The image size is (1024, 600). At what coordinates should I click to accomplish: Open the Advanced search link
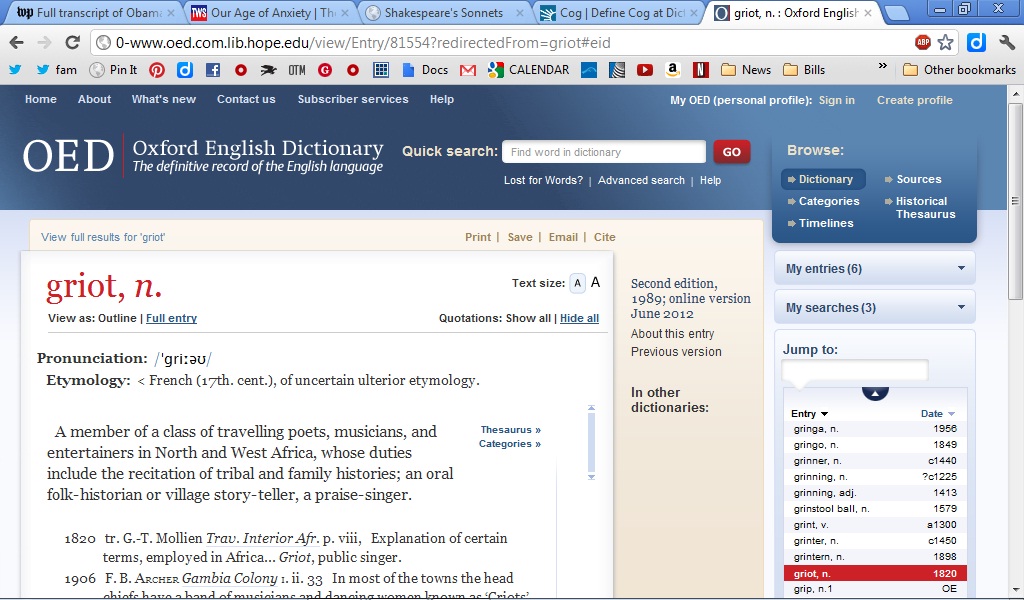click(x=641, y=180)
